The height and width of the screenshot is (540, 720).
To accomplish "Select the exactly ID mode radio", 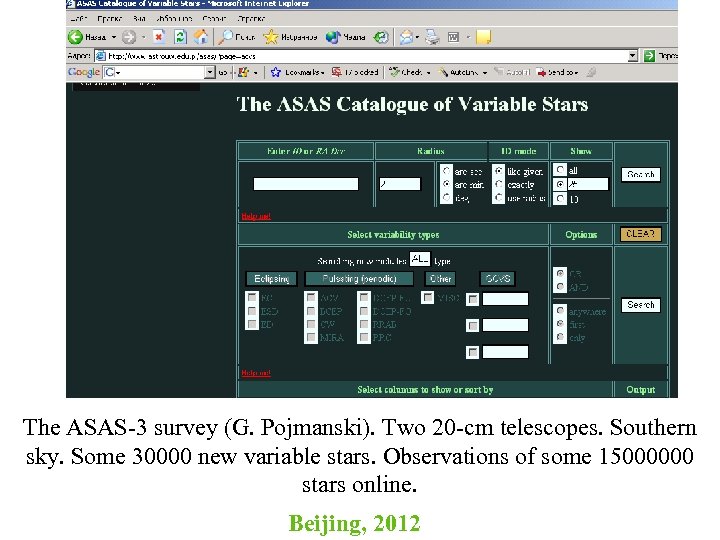I will (499, 184).
